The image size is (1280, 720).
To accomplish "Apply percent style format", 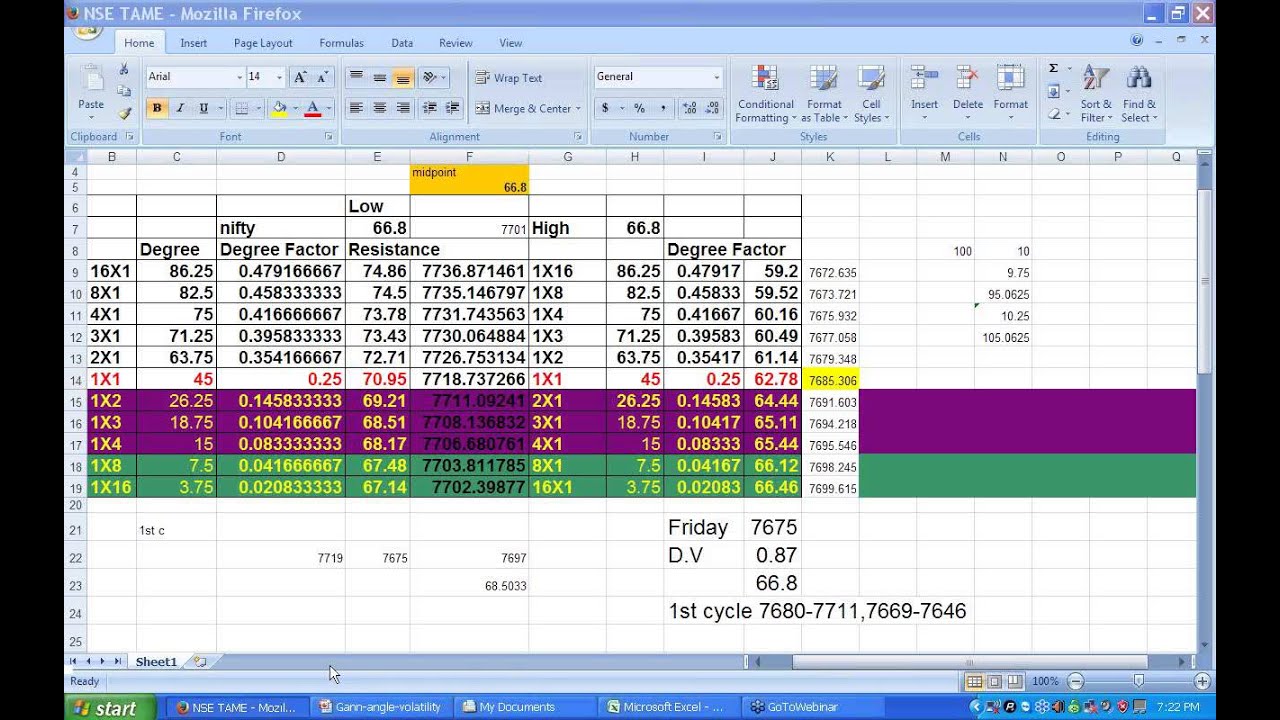I will (639, 108).
